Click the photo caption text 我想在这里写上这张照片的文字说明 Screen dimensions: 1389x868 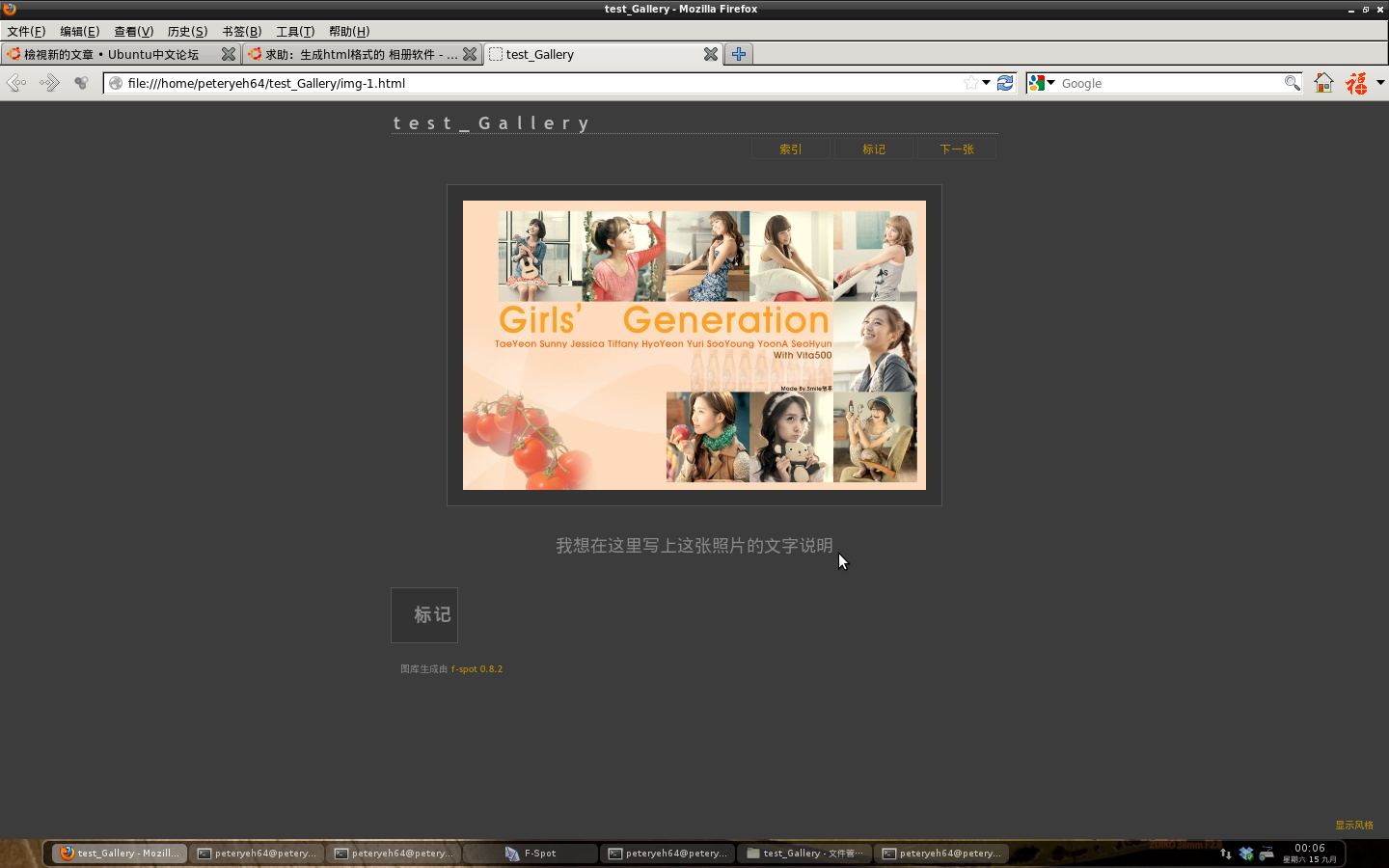[694, 546]
